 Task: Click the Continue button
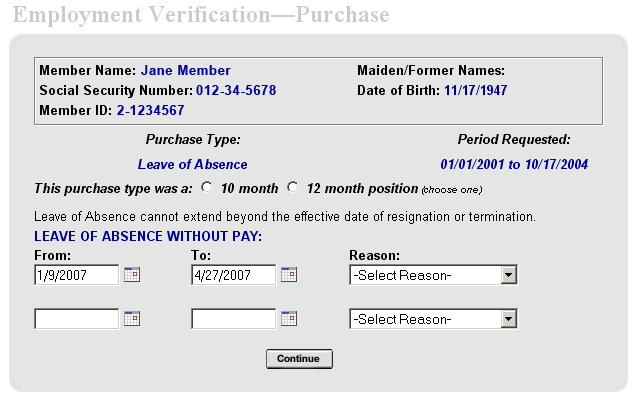click(x=299, y=359)
